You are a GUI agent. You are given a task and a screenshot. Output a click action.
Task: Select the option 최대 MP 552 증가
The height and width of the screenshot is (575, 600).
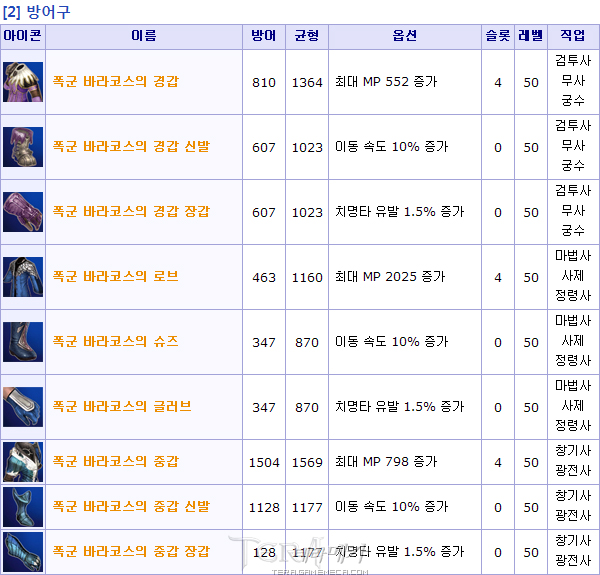coord(386,82)
